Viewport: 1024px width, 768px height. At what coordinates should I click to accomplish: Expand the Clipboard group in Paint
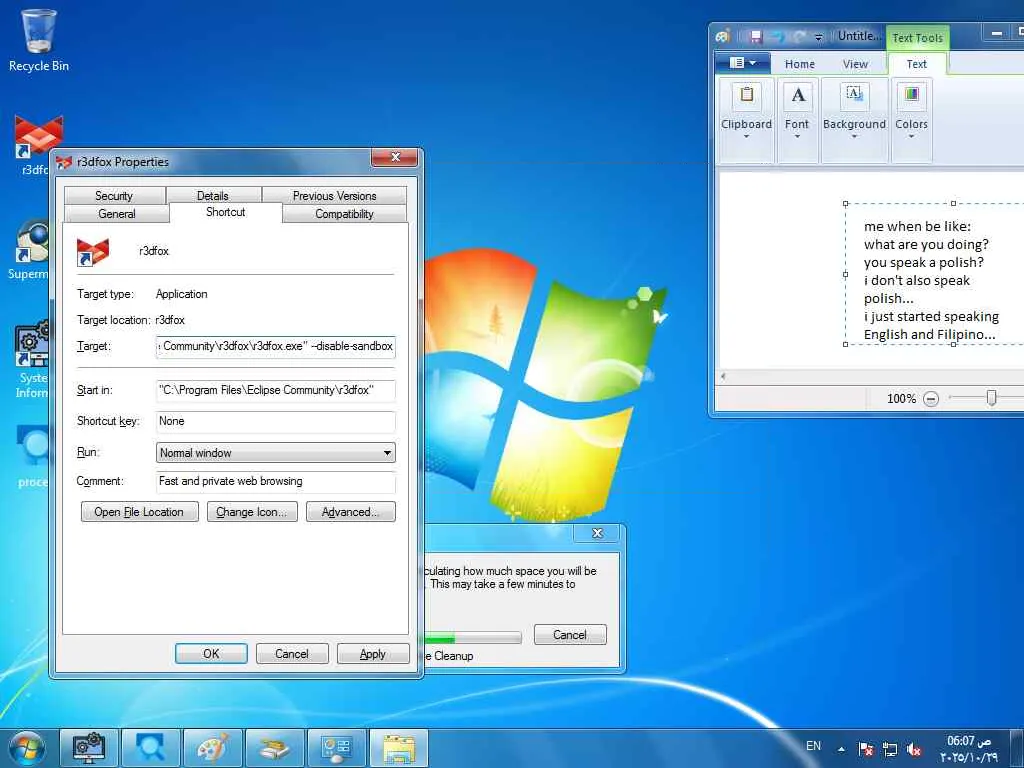tap(746, 120)
